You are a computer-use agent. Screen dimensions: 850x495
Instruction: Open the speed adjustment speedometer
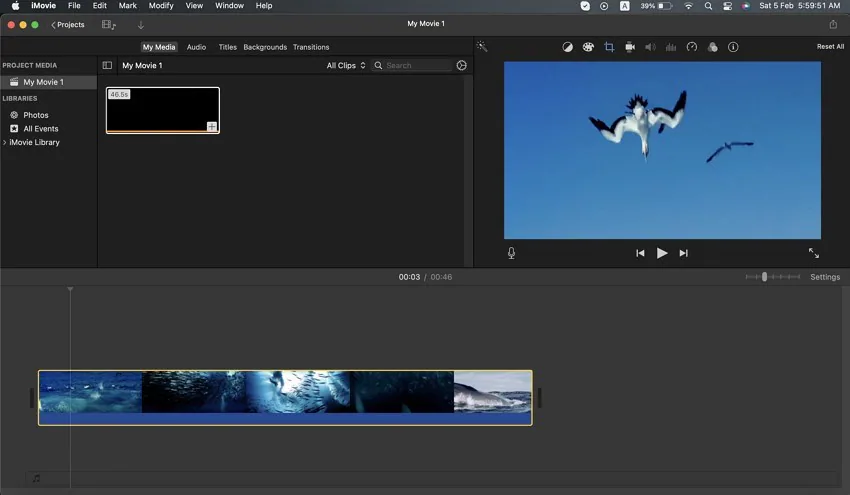691,47
